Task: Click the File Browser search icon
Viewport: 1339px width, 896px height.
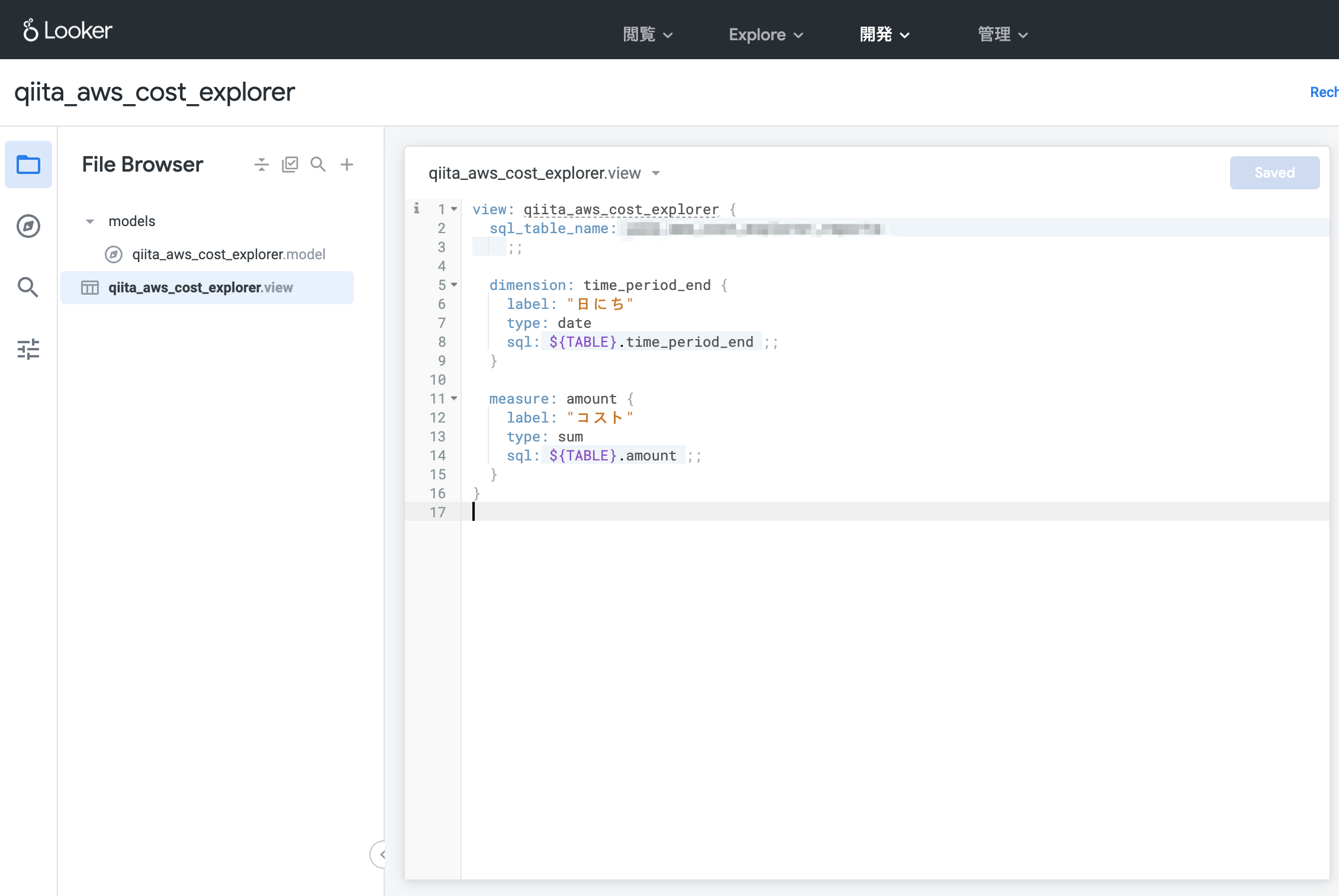Action: pyautogui.click(x=318, y=165)
